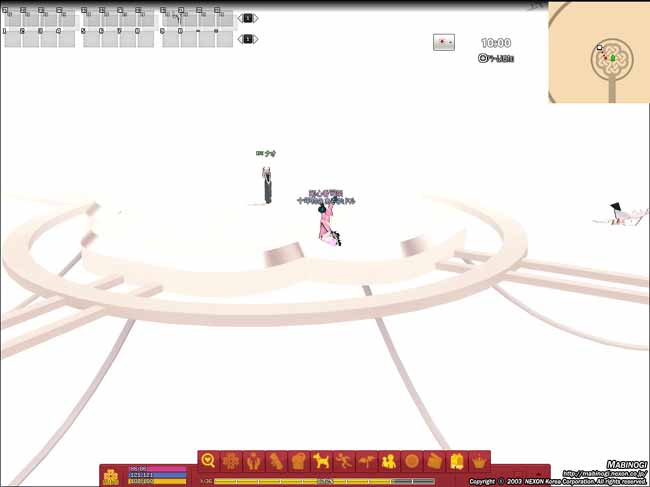Open the magnifier-with-heart character info icon
The width and height of the screenshot is (650, 487).
[x=209, y=461]
